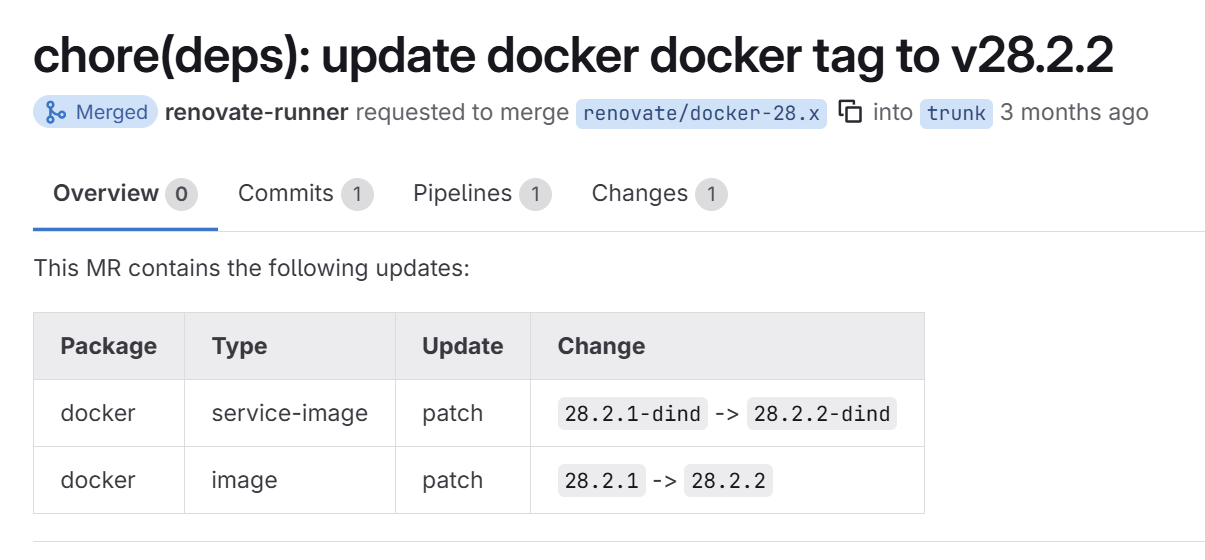Click the Package column header
The image size is (1205, 560).
(108, 346)
